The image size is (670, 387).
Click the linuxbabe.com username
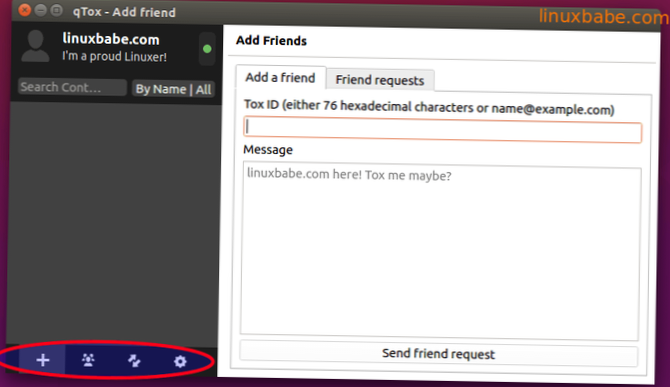point(111,39)
